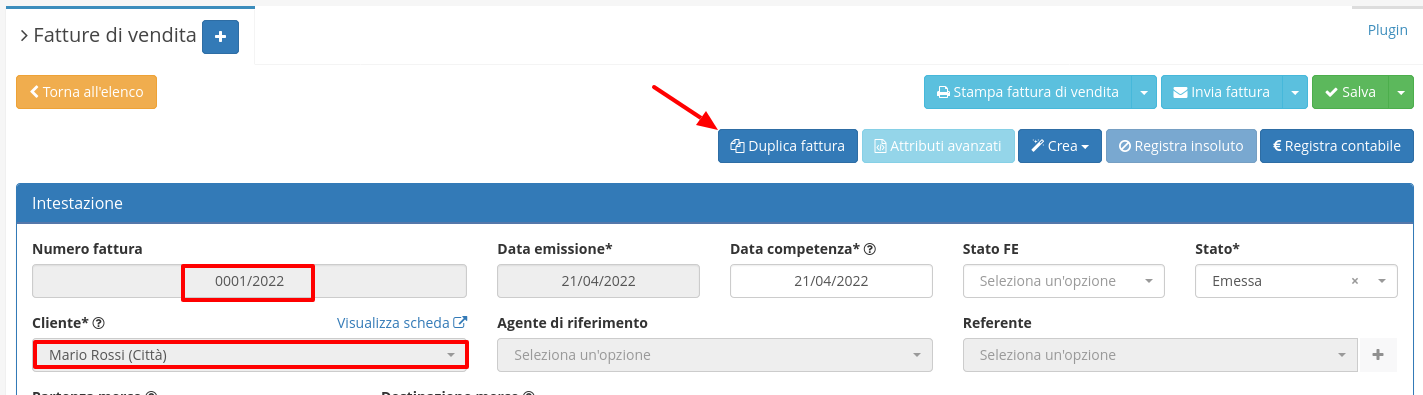The height and width of the screenshot is (395, 1423).
Task: Click Duplica fattura button
Action: coord(788,146)
